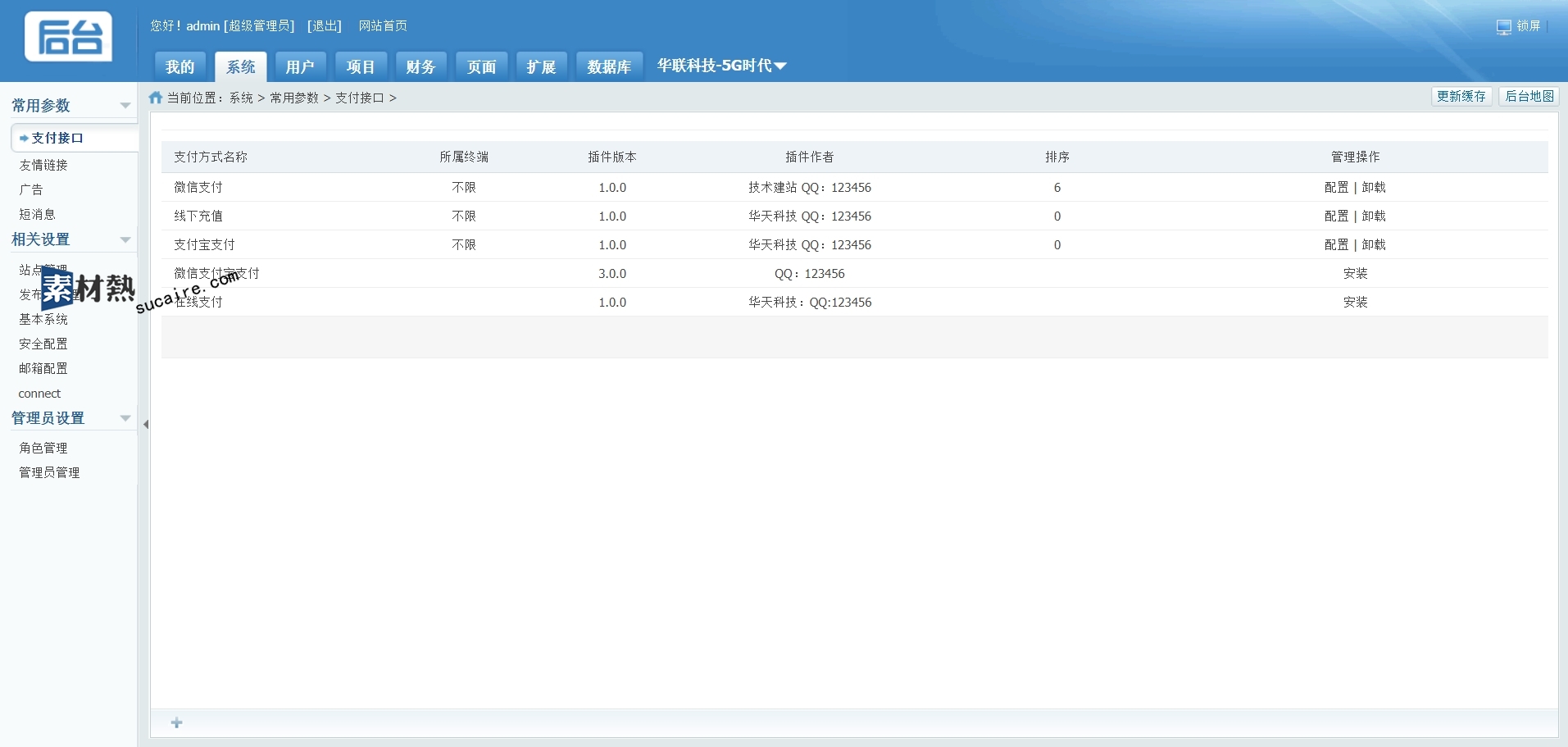Collapse sidebar with the left arrow handle
This screenshot has height=747, width=1568.
[x=146, y=425]
